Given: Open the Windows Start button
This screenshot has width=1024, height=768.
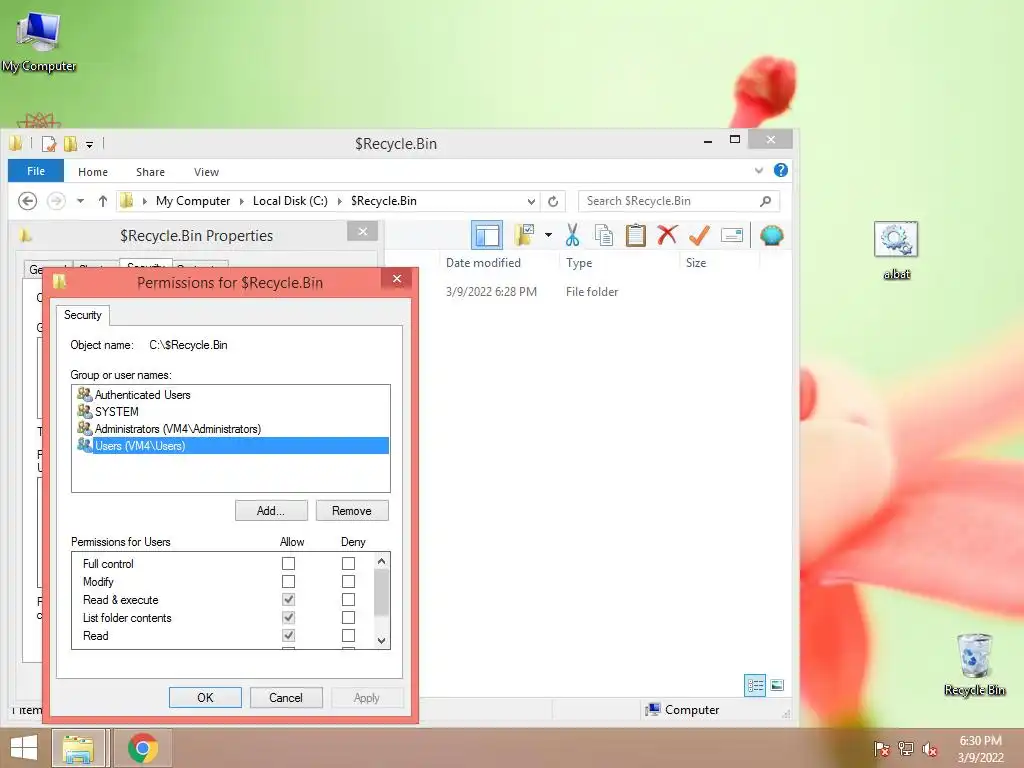Looking at the screenshot, I should [x=24, y=748].
